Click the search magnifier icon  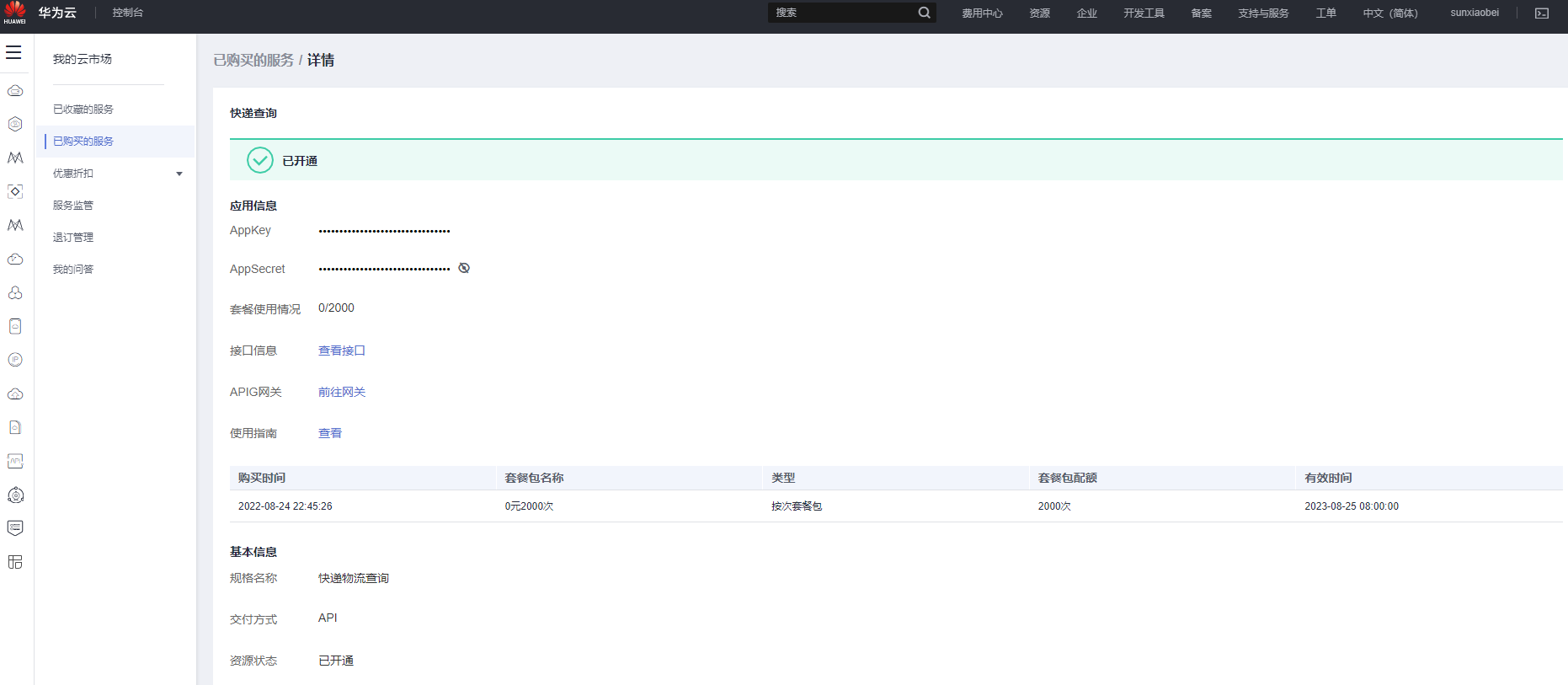pos(924,13)
